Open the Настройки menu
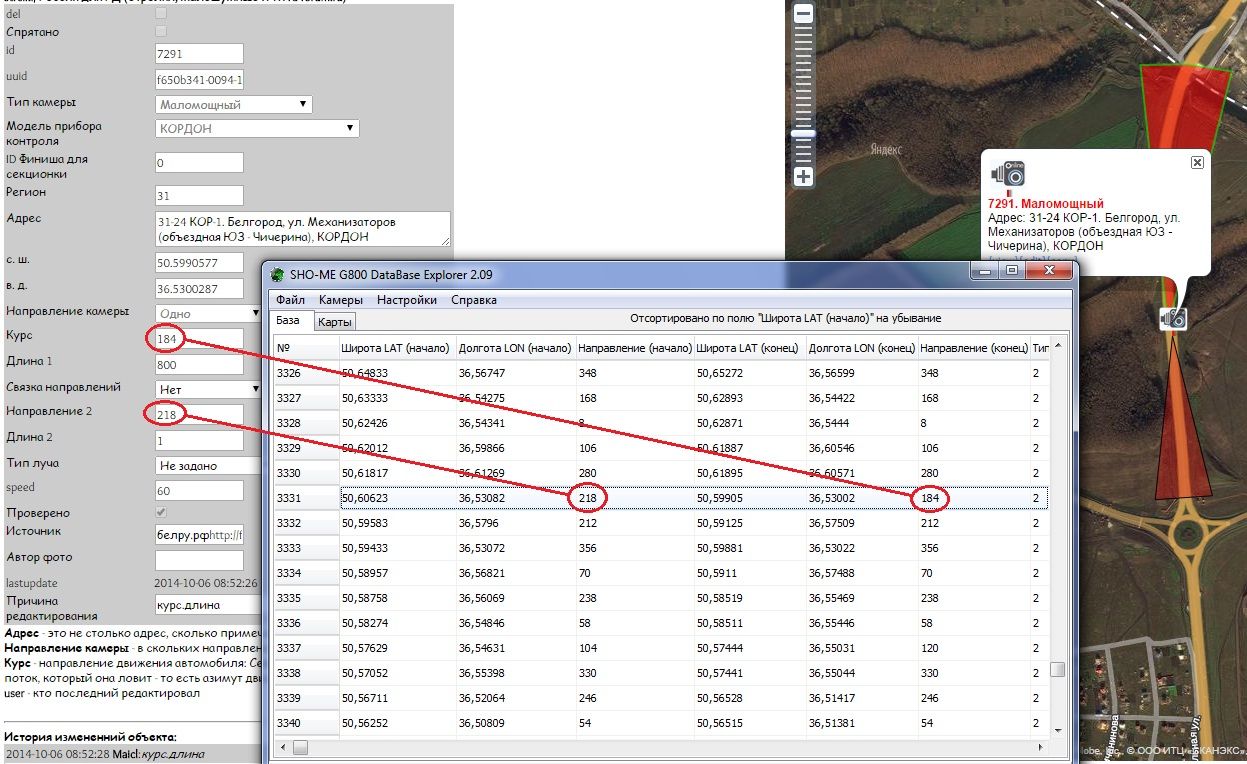1247x764 pixels. pyautogui.click(x=407, y=300)
